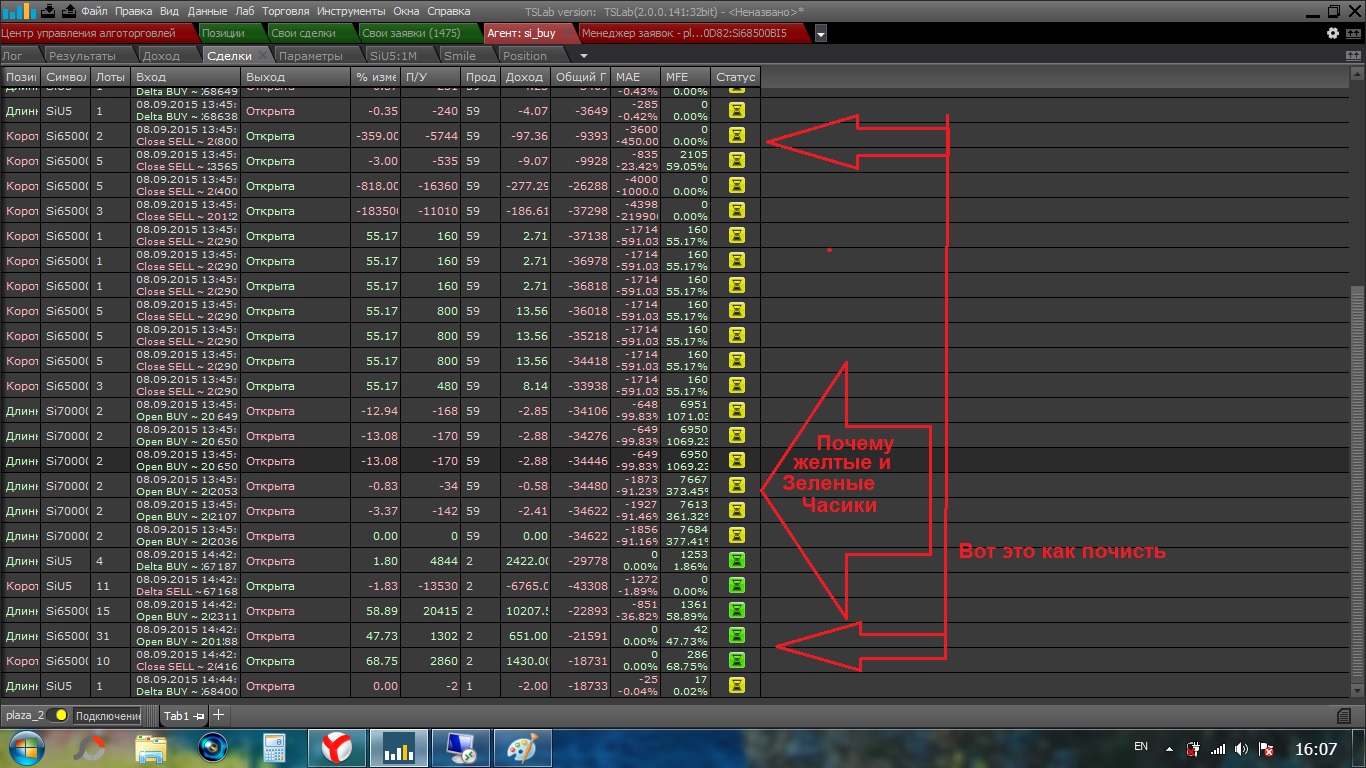Click the green status icon in the -29778 row

(737, 560)
